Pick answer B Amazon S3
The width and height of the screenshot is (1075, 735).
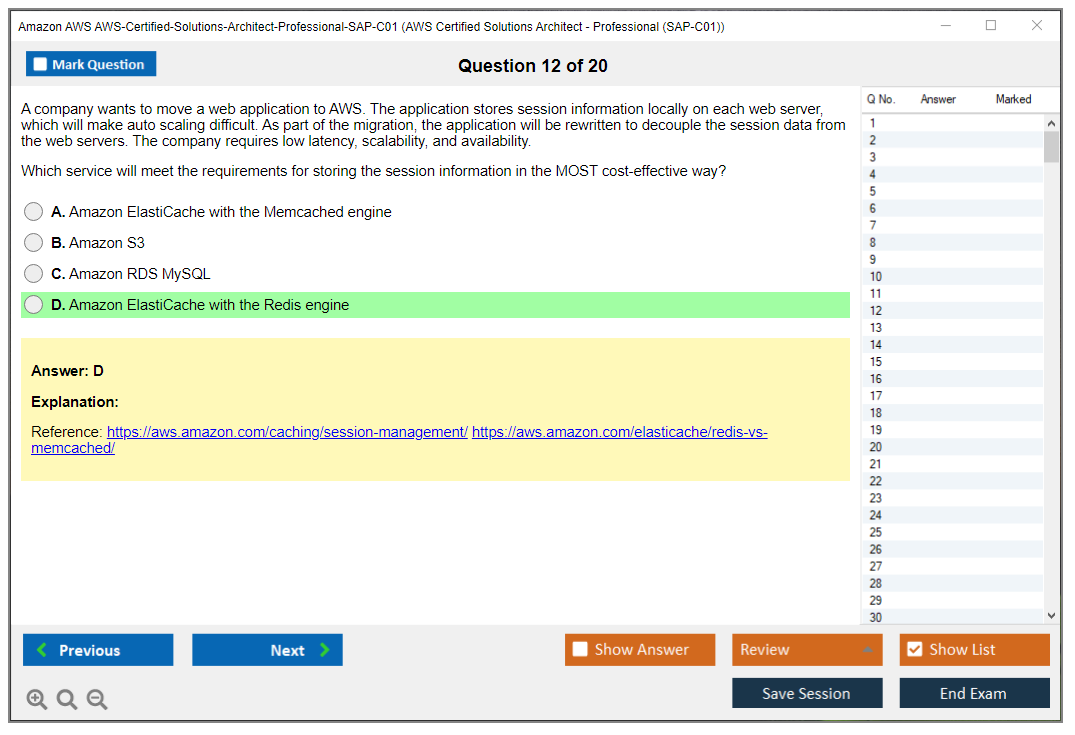tap(34, 243)
